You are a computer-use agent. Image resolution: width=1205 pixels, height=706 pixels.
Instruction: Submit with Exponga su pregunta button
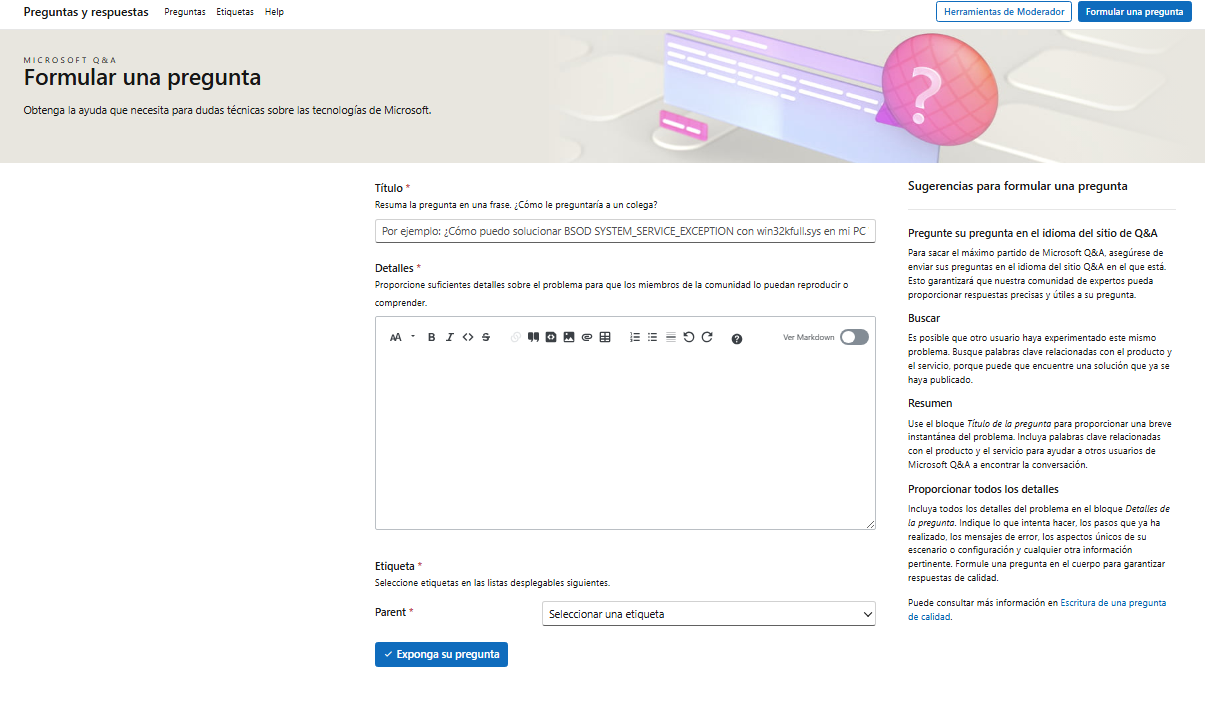point(441,654)
